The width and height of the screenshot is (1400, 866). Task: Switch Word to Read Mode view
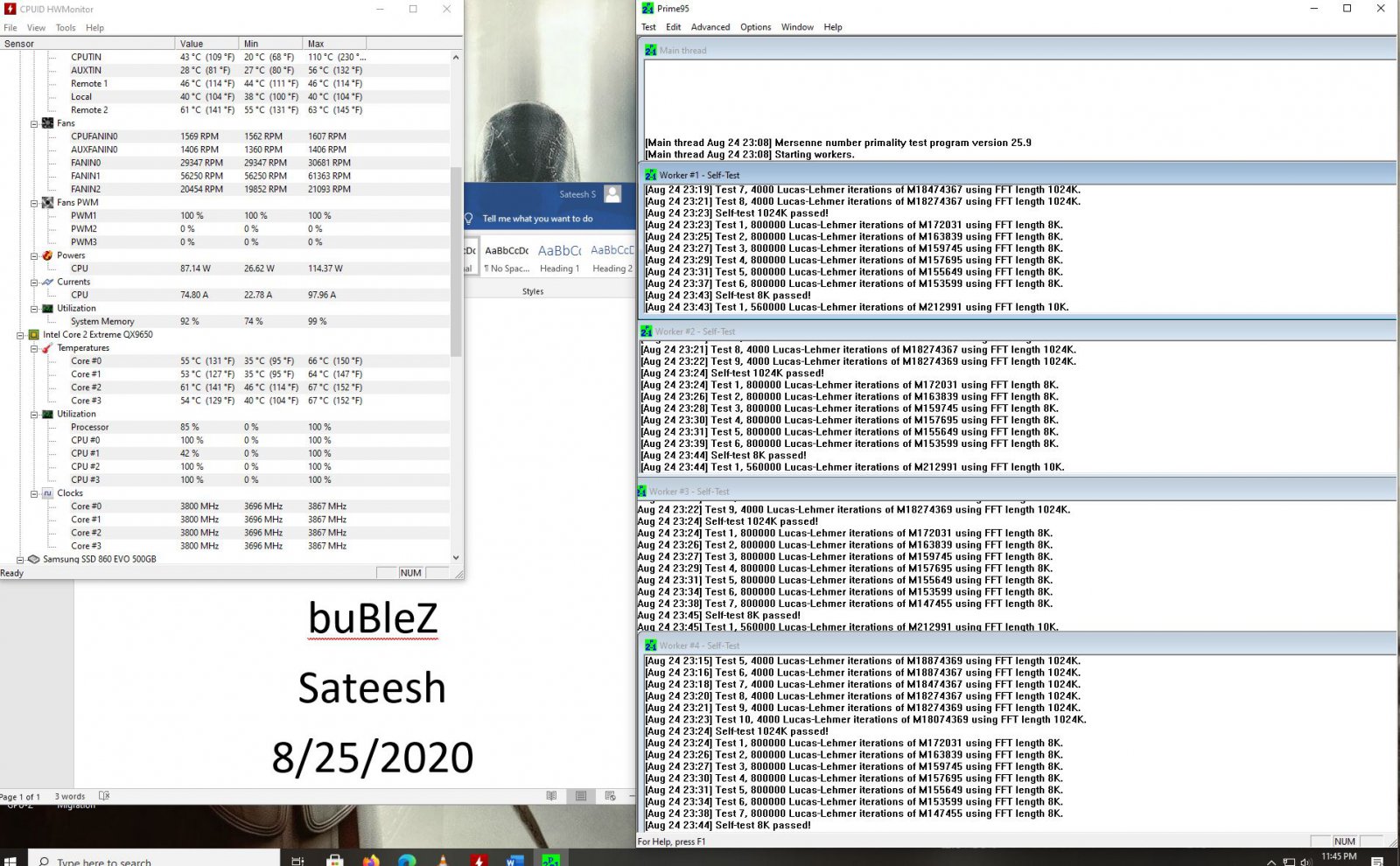pos(551,796)
